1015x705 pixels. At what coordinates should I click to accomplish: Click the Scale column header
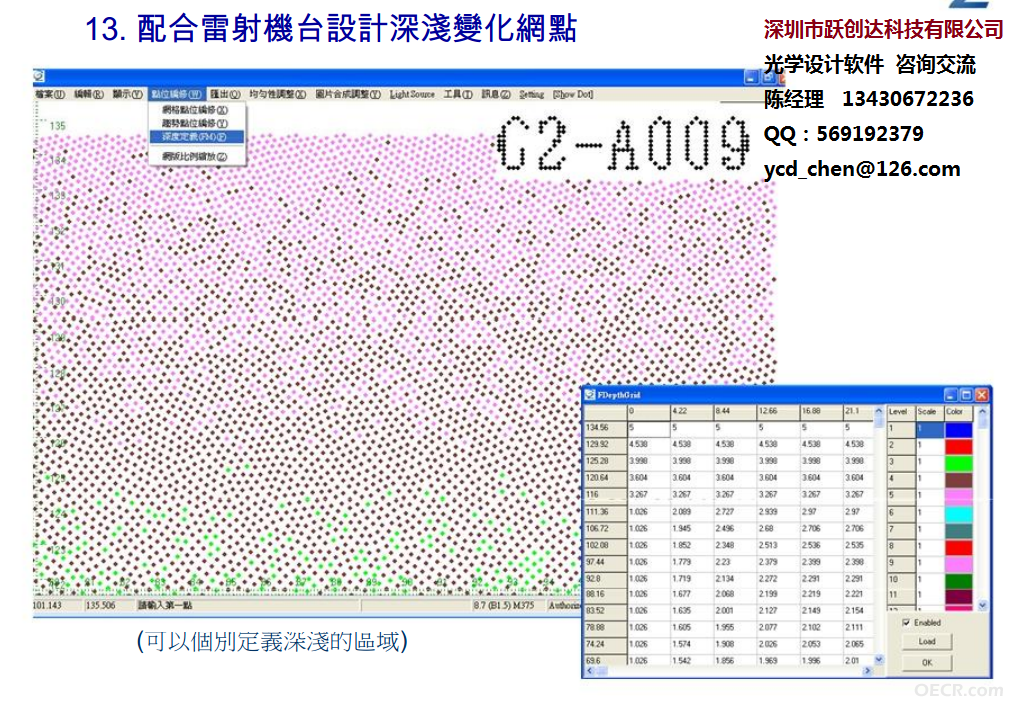point(930,412)
